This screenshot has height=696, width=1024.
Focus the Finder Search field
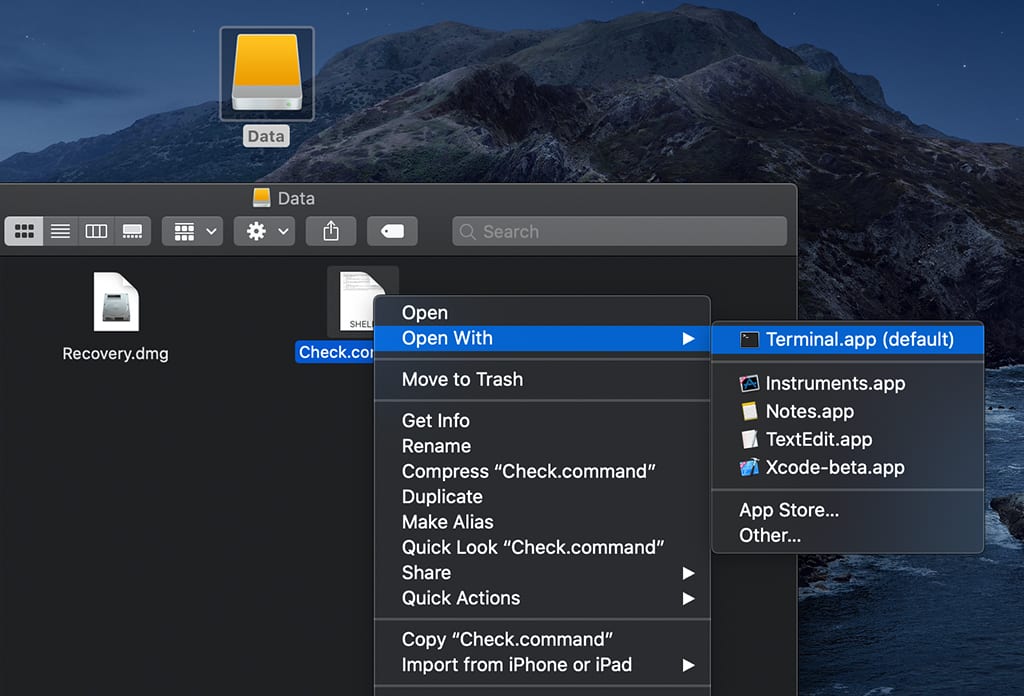(619, 232)
